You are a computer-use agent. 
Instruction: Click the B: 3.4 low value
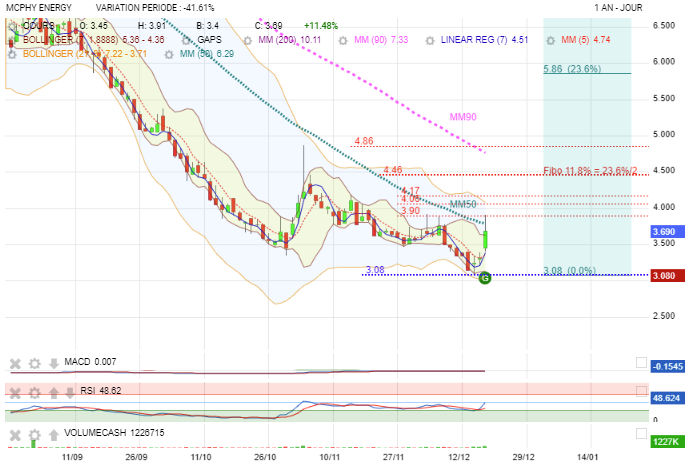tap(207, 25)
